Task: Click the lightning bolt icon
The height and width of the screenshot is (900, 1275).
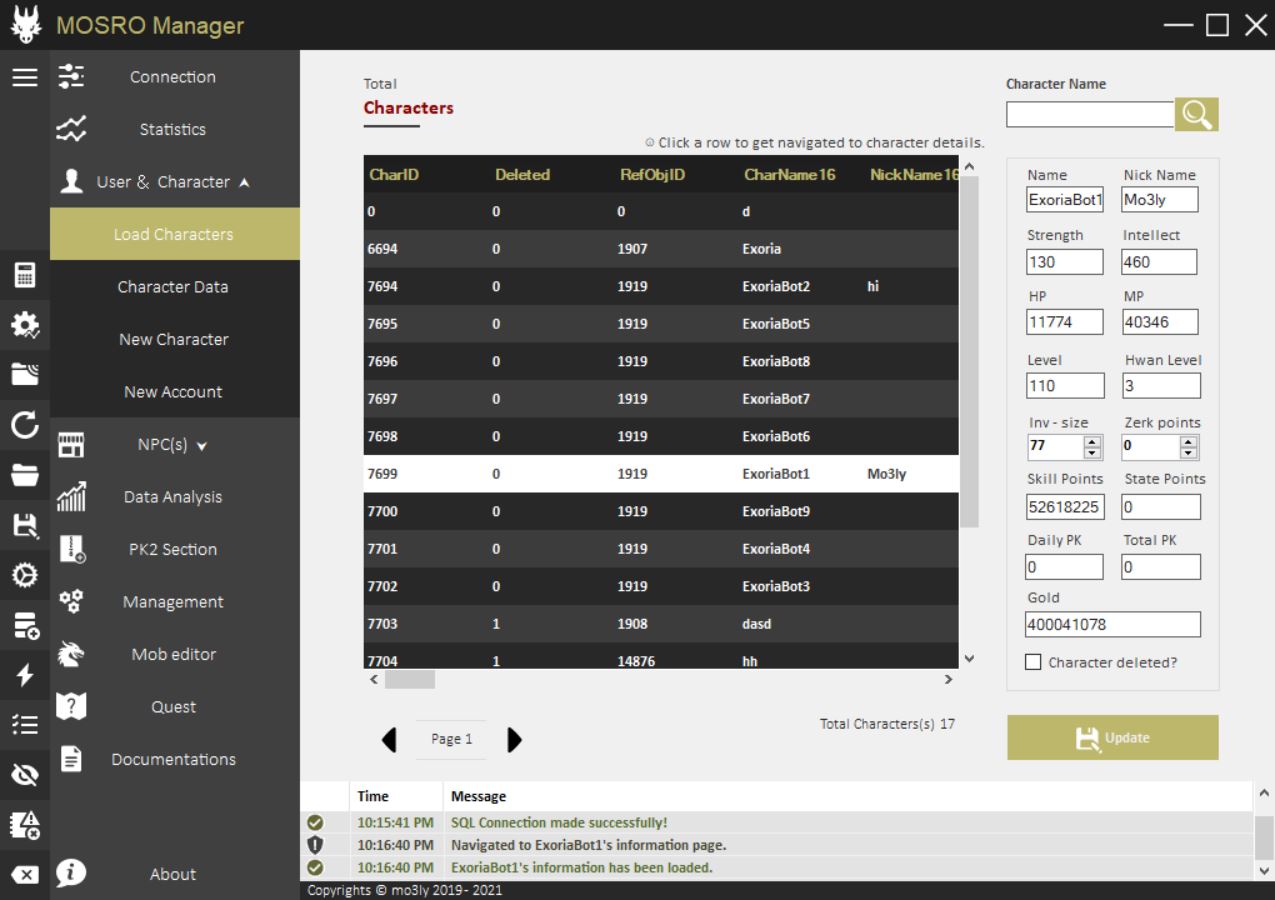Action: point(25,676)
